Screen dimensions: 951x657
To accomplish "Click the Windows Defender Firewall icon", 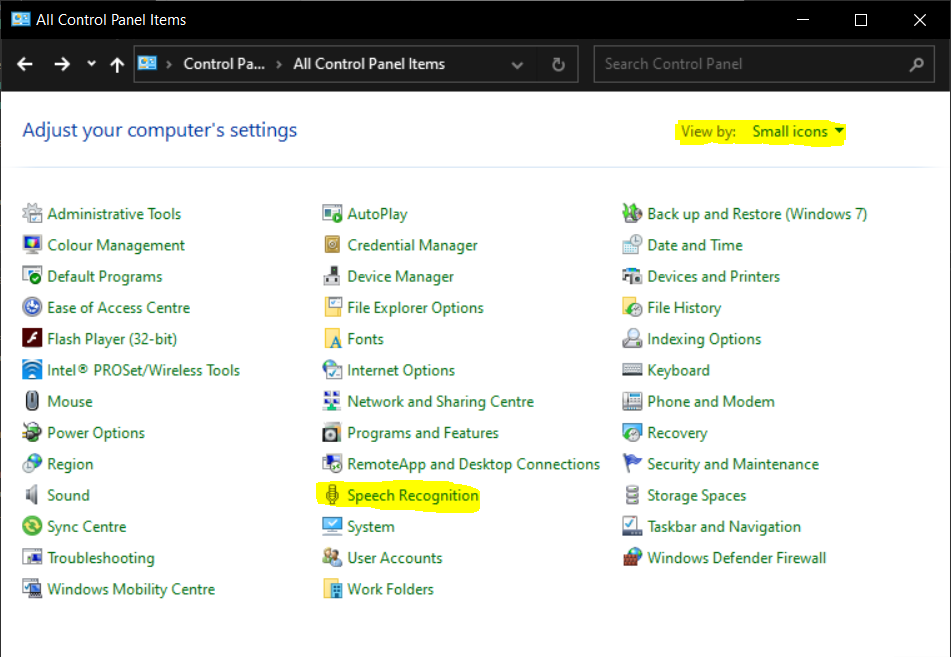I will coord(632,558).
